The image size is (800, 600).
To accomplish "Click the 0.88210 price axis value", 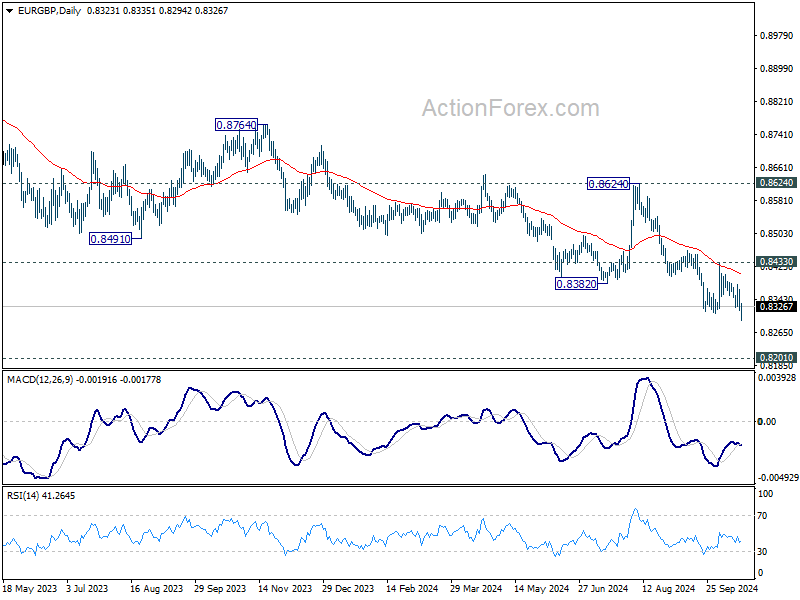I will (x=777, y=102).
